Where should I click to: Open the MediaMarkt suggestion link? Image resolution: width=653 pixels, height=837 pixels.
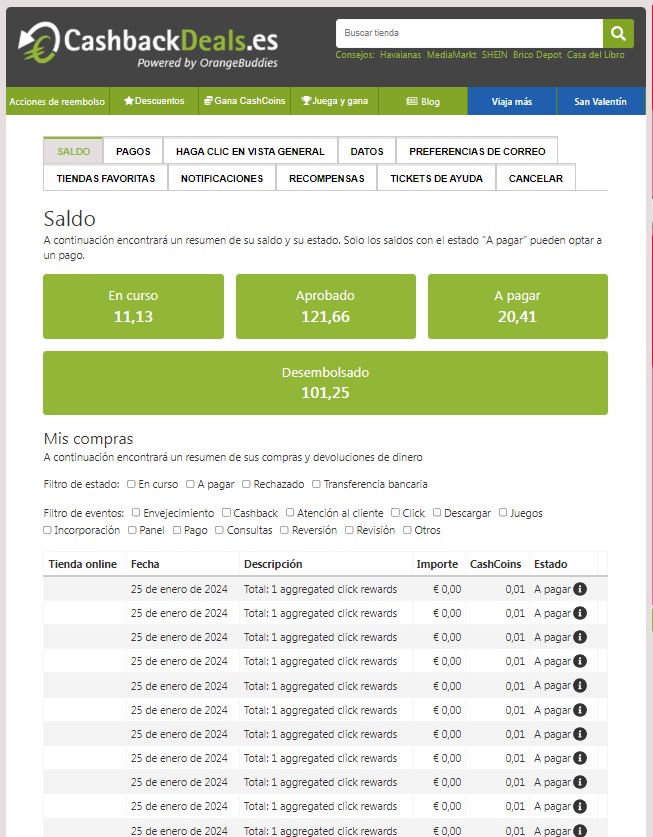click(451, 55)
